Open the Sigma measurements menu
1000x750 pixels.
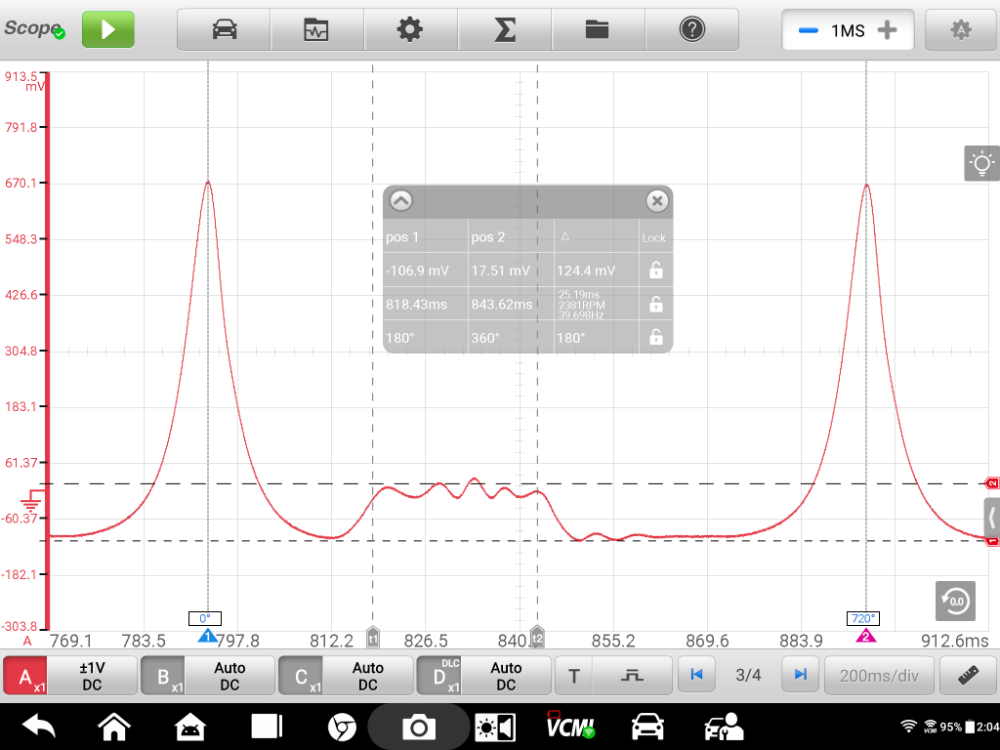point(505,30)
